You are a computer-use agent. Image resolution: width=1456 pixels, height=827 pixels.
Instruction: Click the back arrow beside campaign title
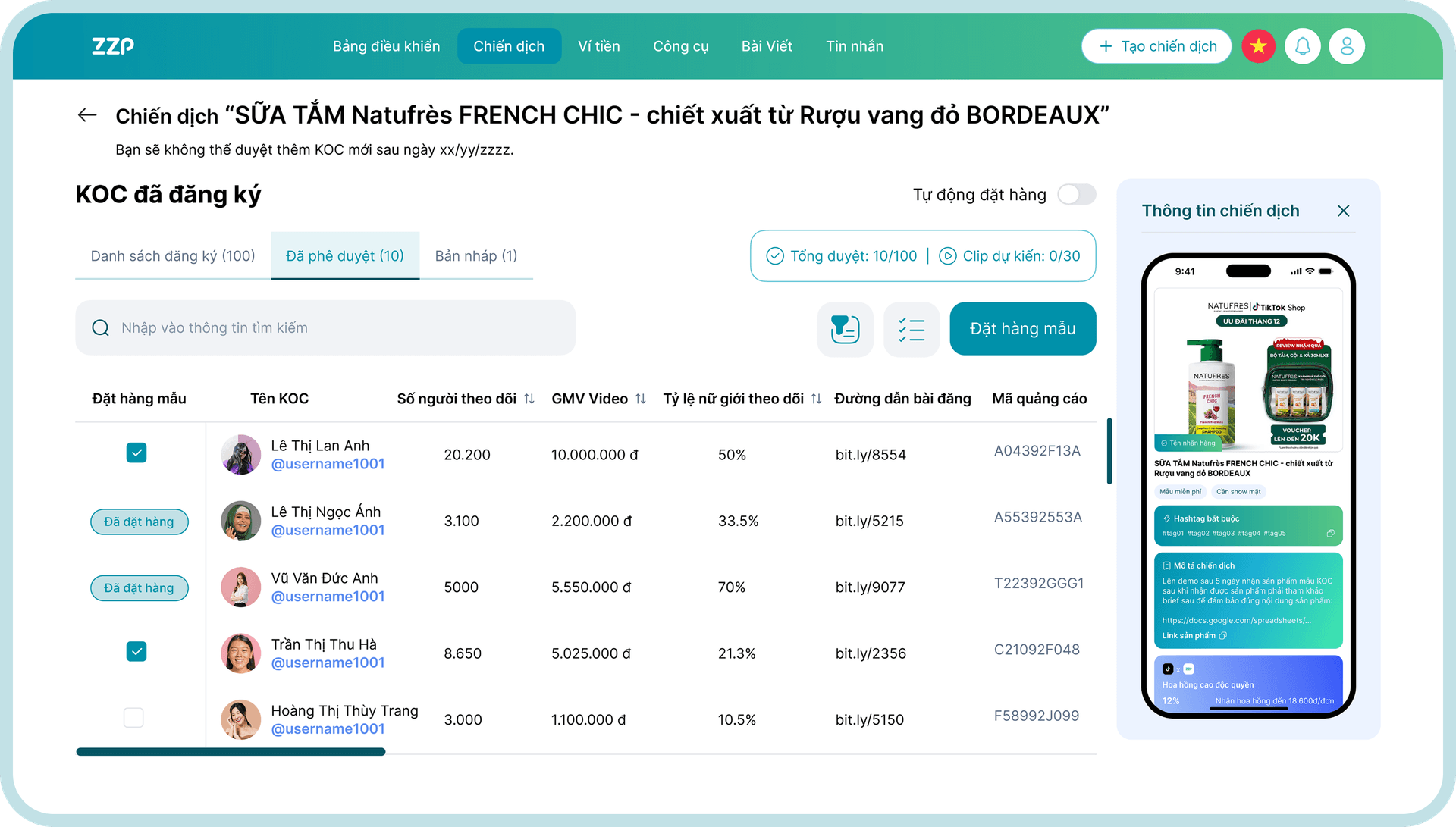[87, 115]
